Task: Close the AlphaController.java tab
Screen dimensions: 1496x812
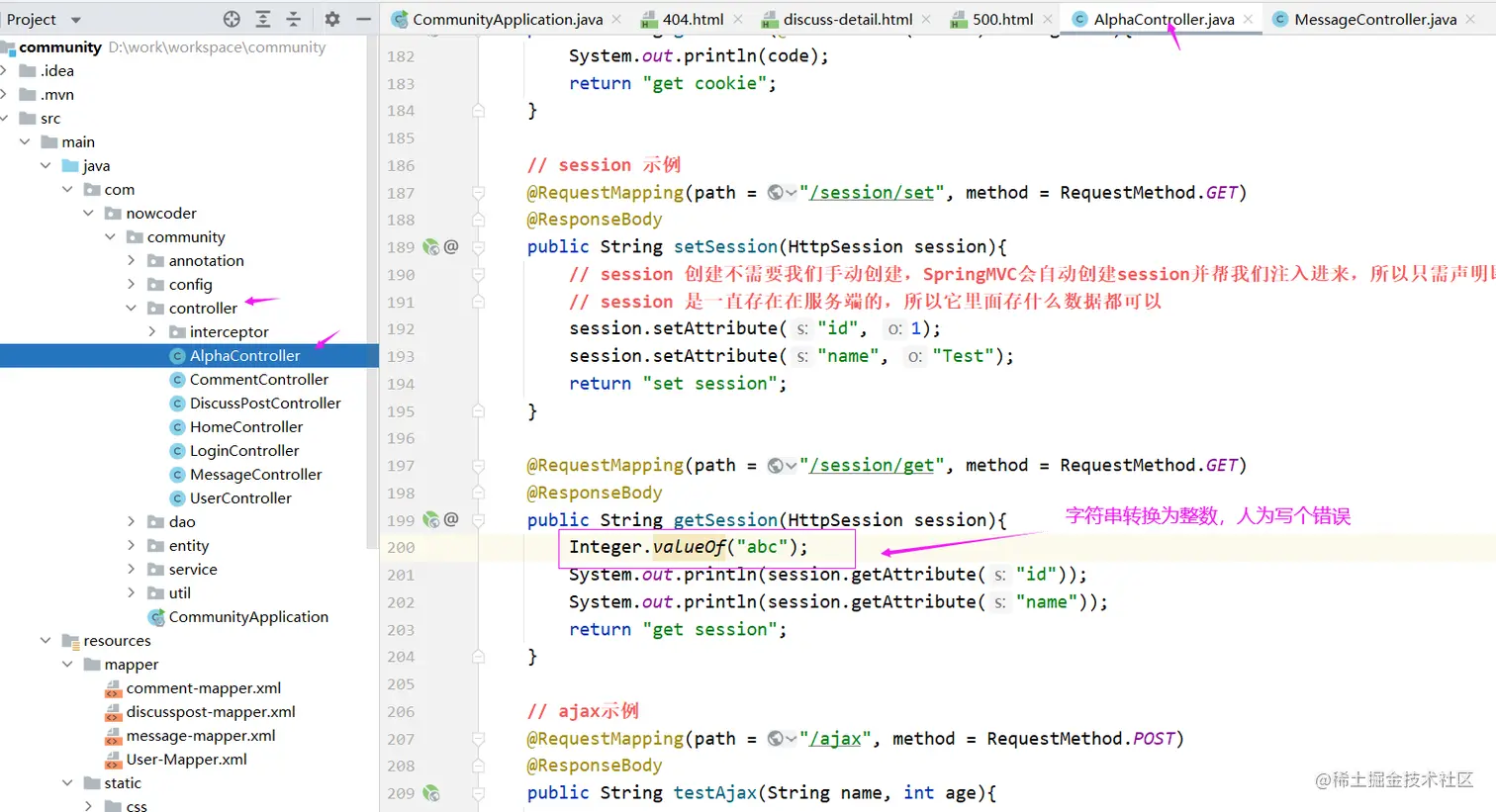Action: point(1249,19)
